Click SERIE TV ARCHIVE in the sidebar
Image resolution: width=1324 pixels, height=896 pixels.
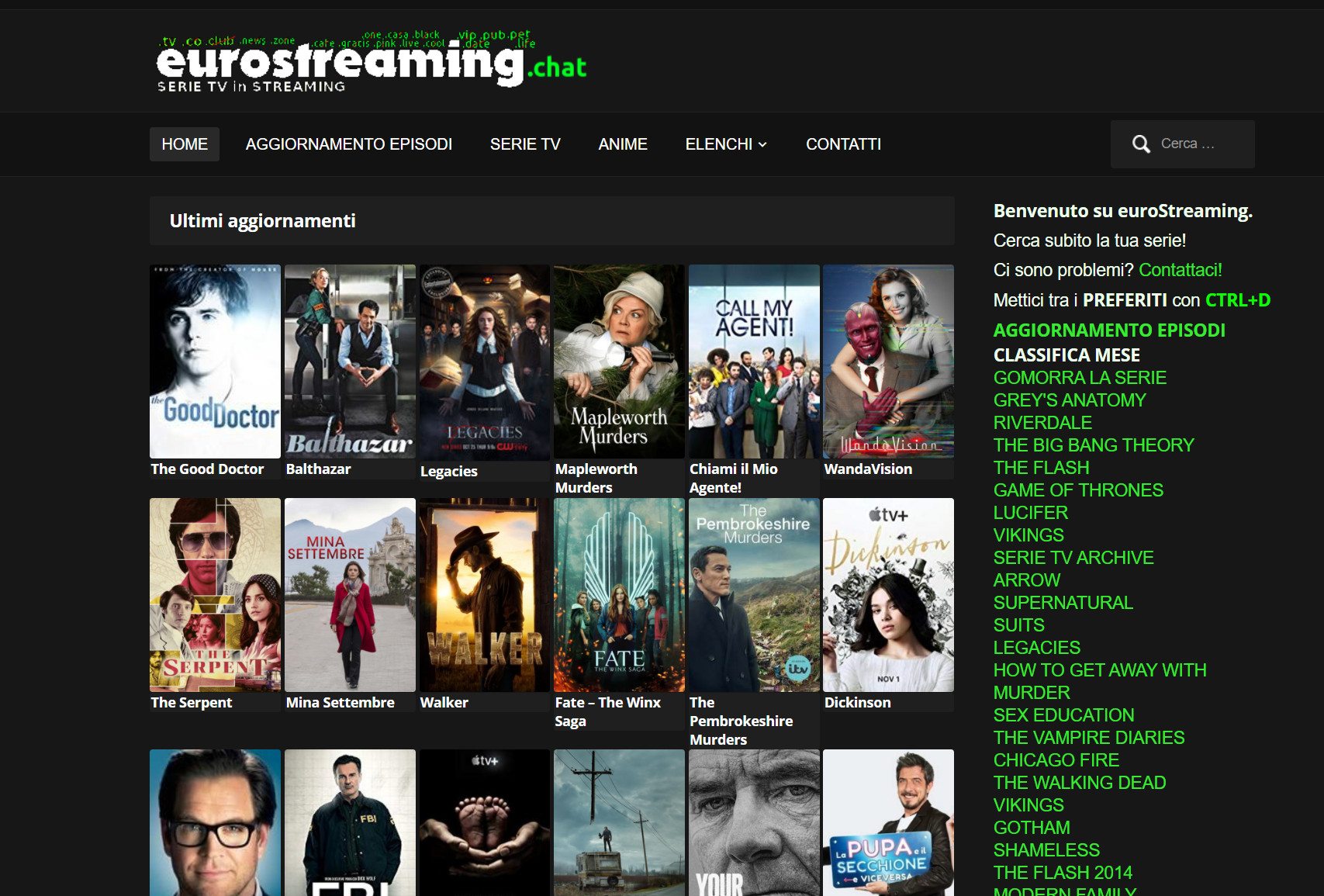pos(1073,557)
